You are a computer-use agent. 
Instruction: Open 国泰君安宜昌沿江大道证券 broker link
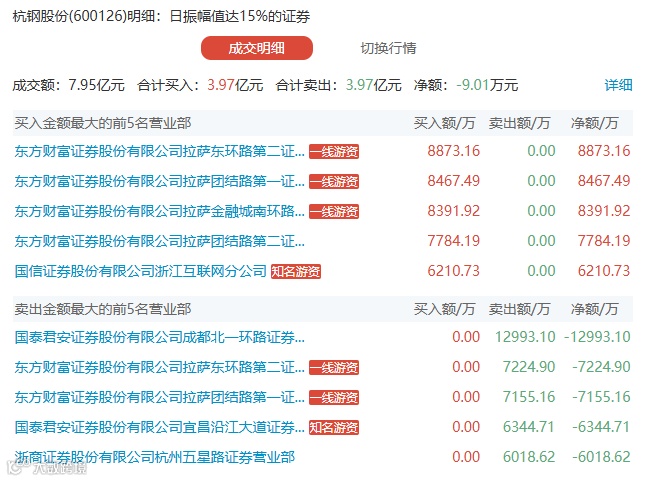point(159,427)
